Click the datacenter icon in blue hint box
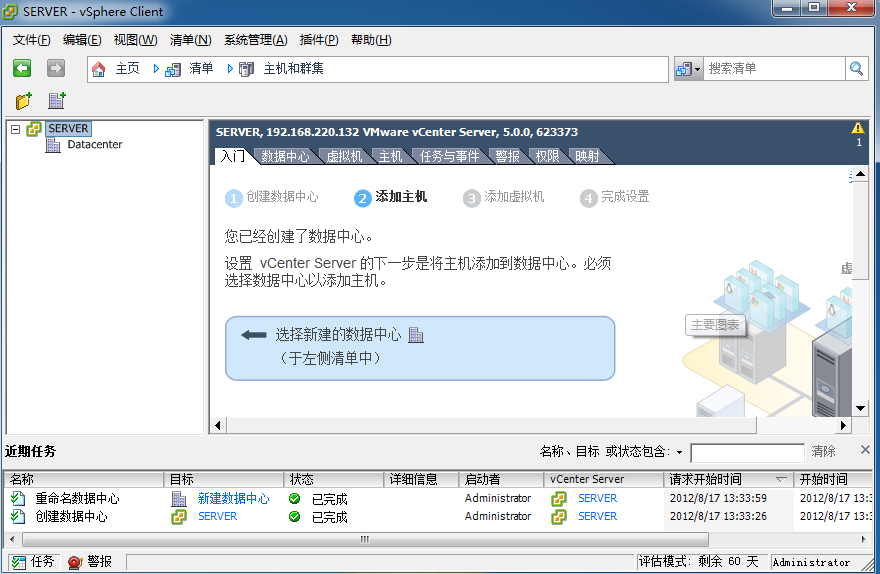Image resolution: width=880 pixels, height=574 pixels. tap(416, 335)
